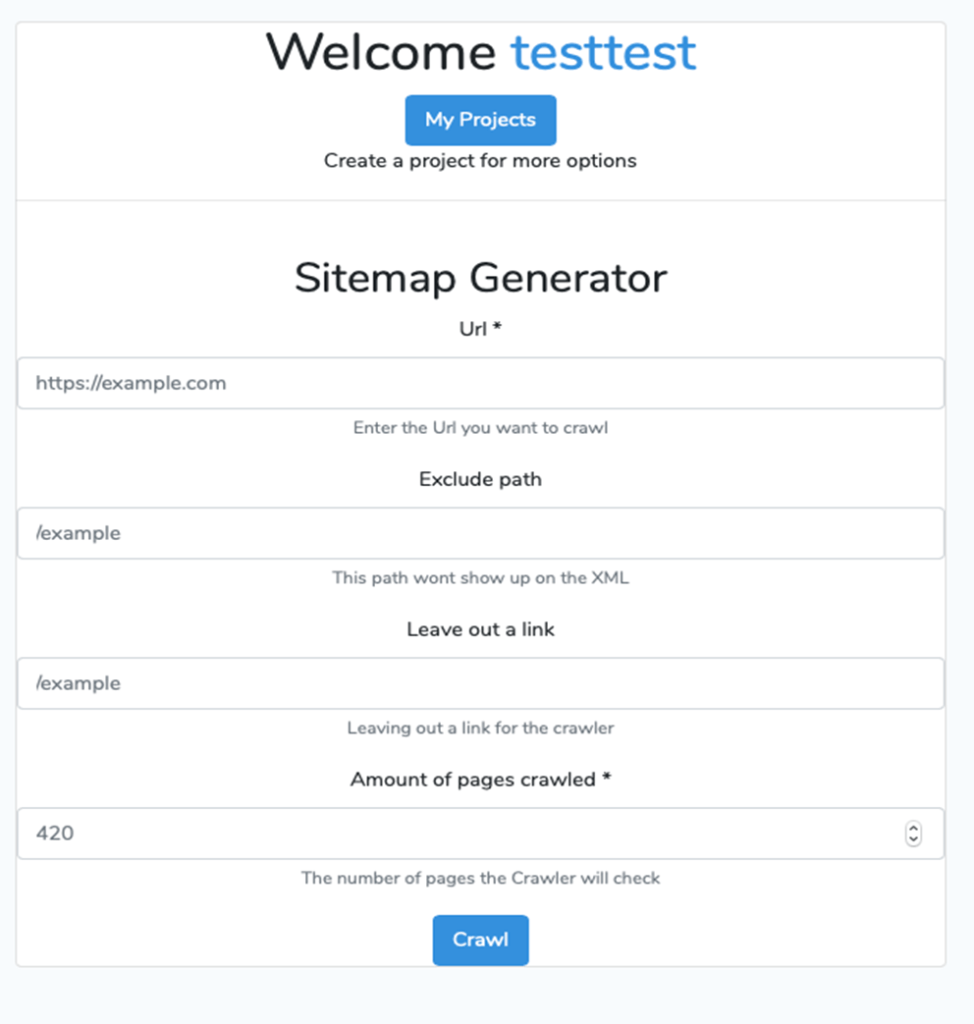Click Create a project for more options text
Viewport: 974px width, 1024px height.
click(480, 160)
